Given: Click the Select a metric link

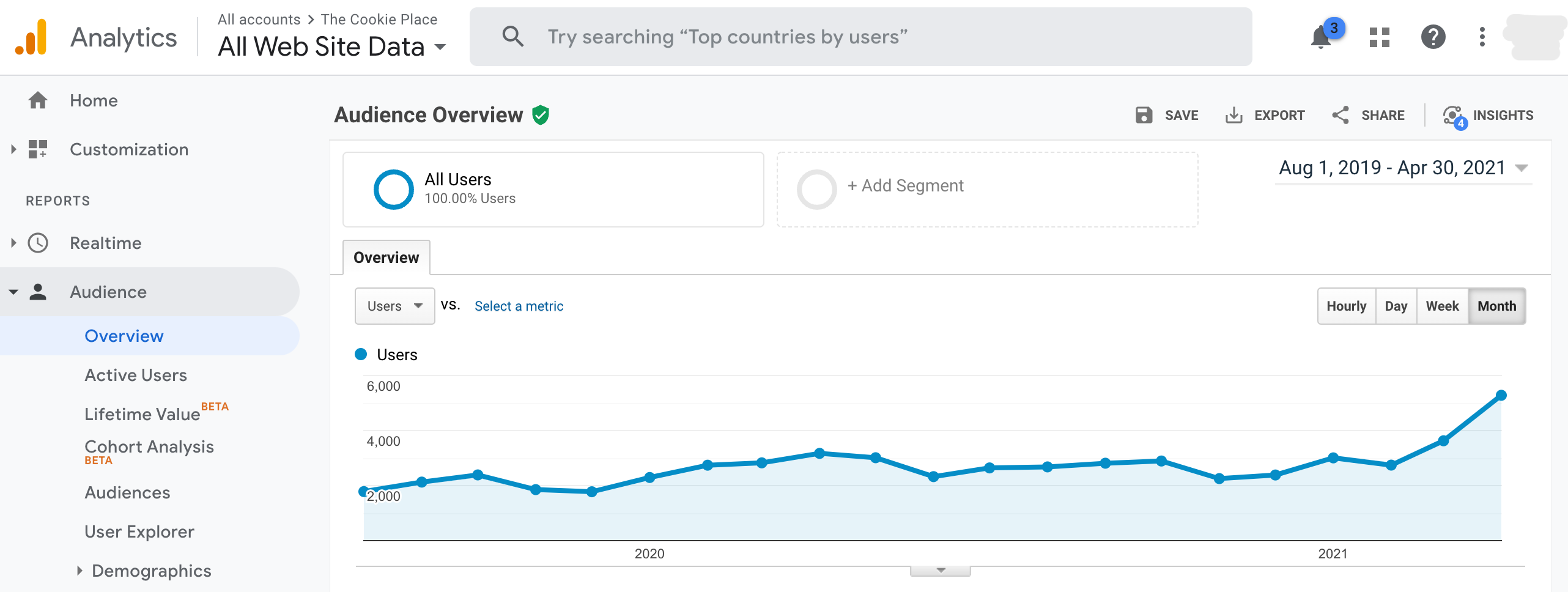Looking at the screenshot, I should (519, 306).
